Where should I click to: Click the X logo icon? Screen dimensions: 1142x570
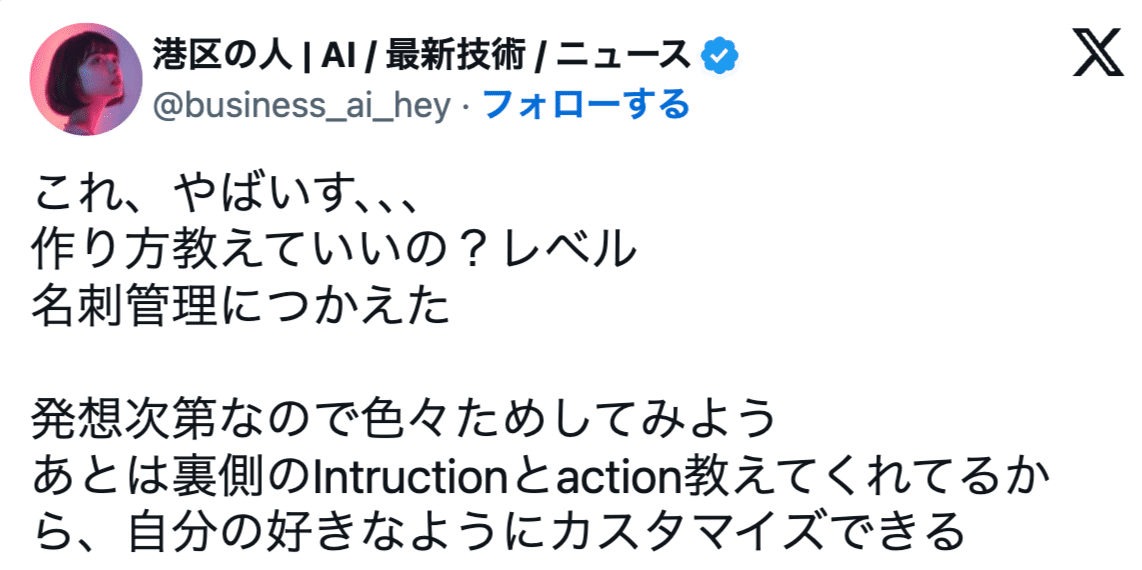tap(1098, 56)
